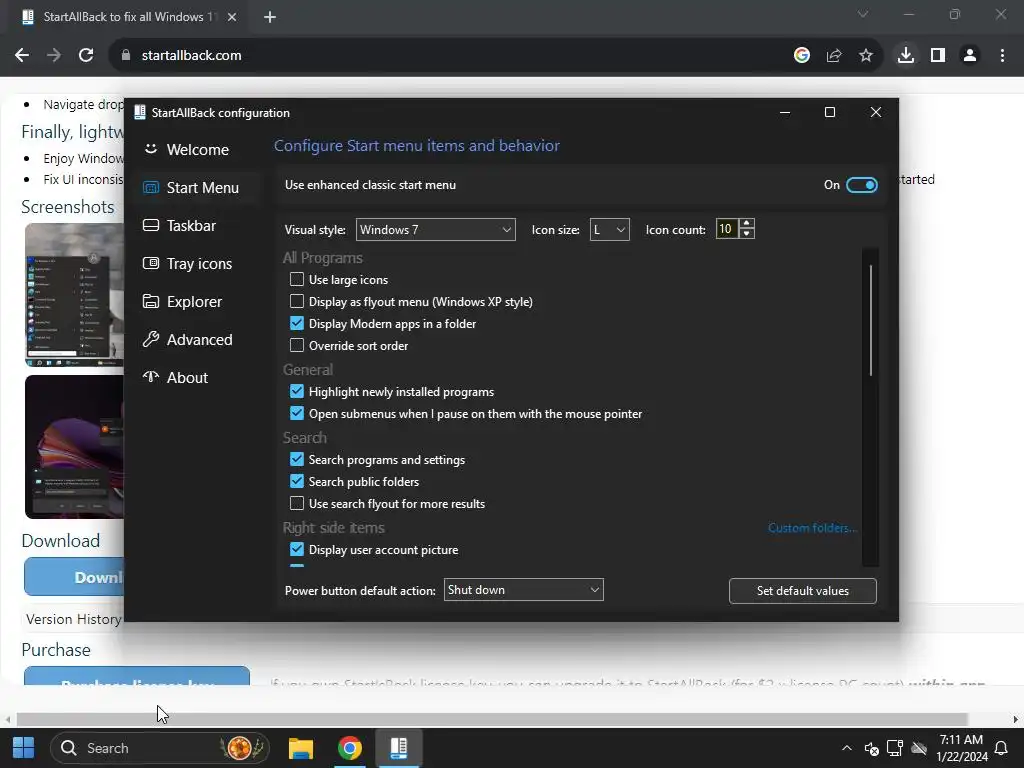This screenshot has height=768, width=1024.
Task: Uncheck Open submenus on mouse pause
Action: (296, 413)
